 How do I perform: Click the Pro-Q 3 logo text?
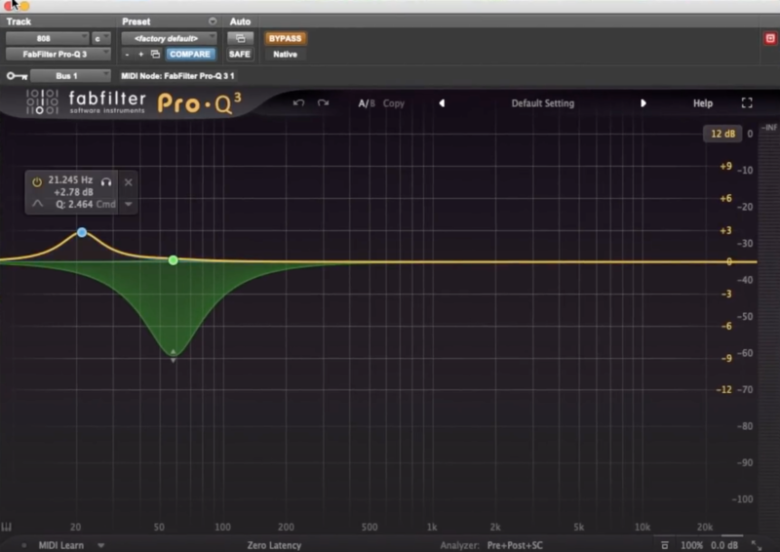tap(199, 103)
